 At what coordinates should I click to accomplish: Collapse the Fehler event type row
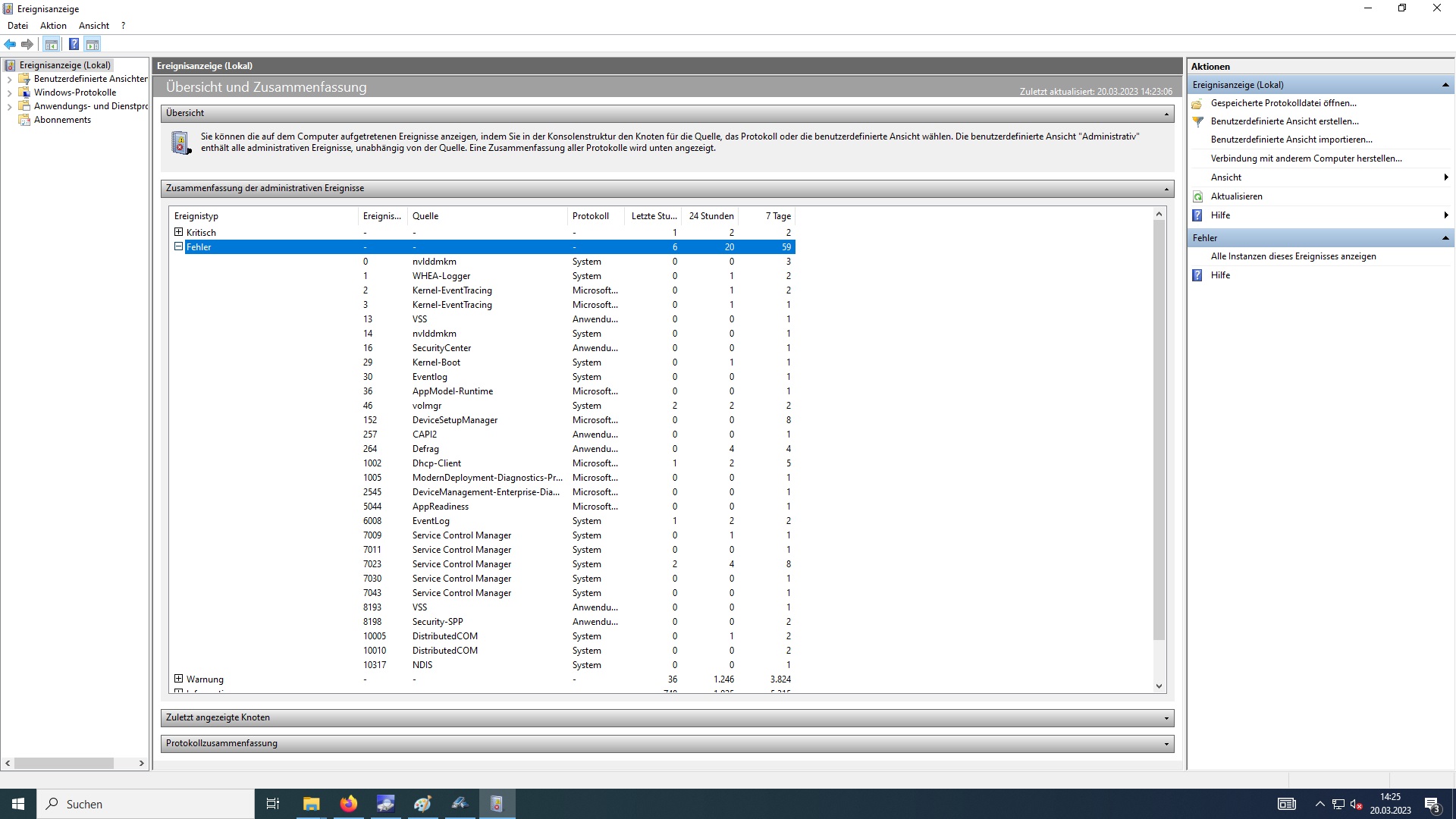point(179,246)
